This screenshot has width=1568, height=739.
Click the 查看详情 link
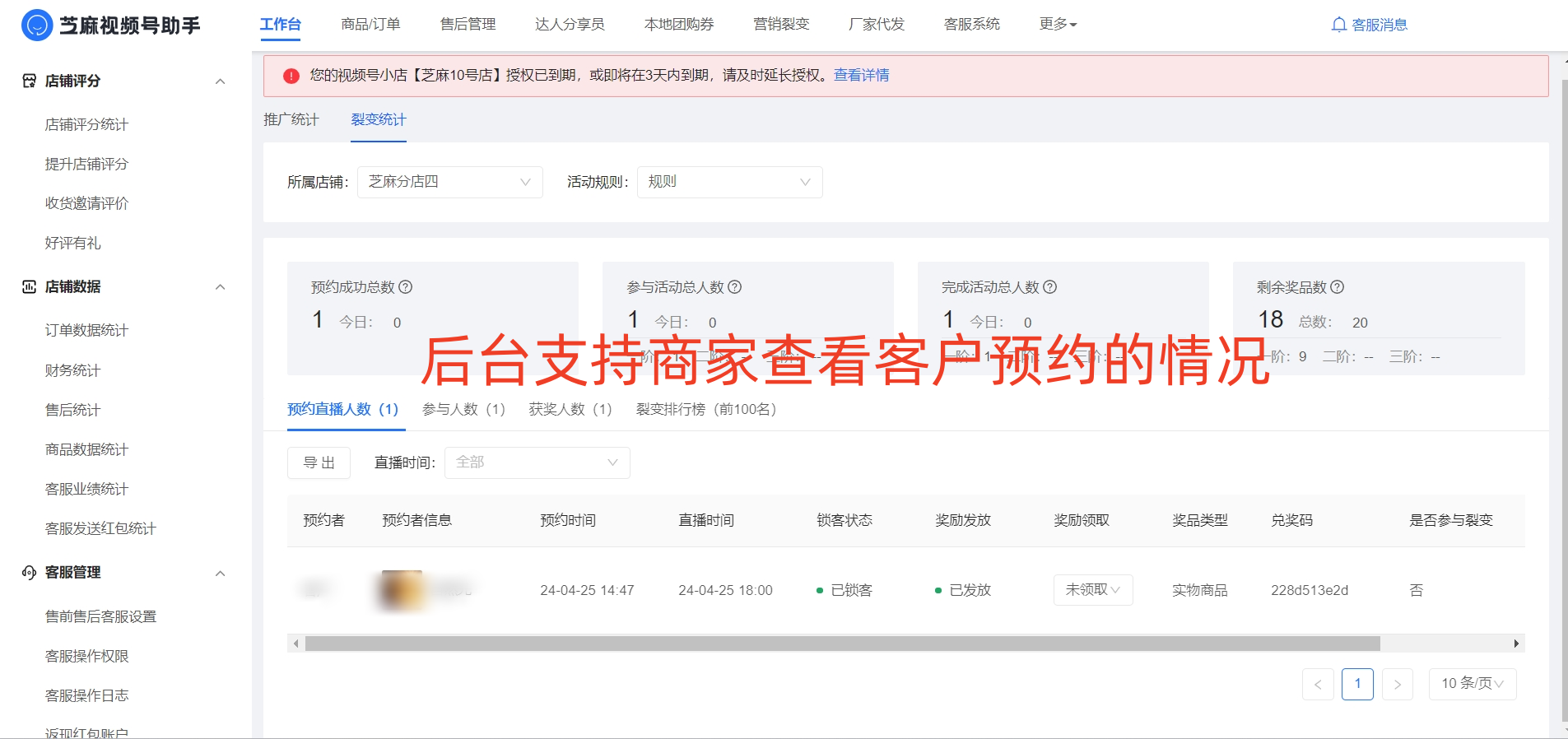[x=862, y=75]
